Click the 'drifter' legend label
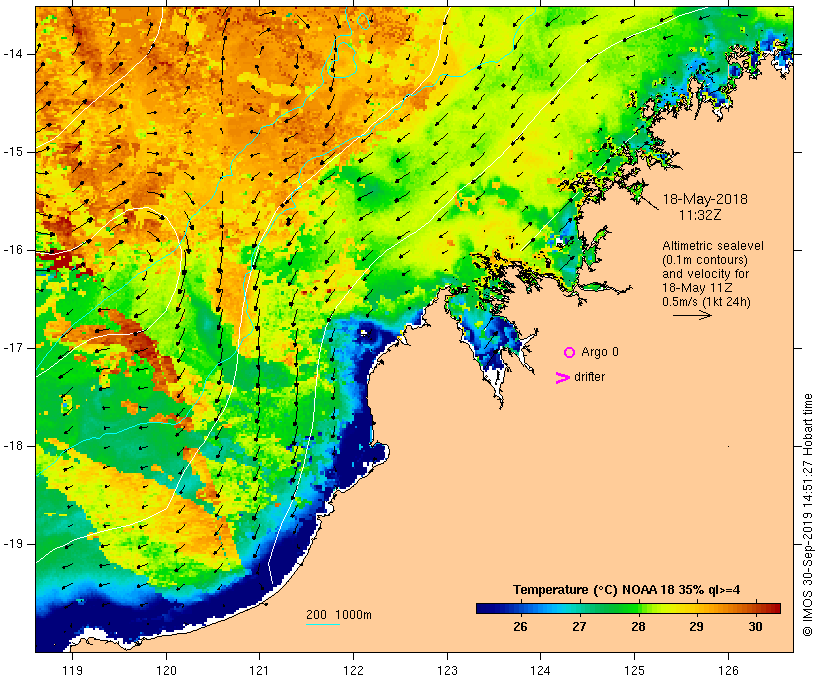 tap(589, 377)
